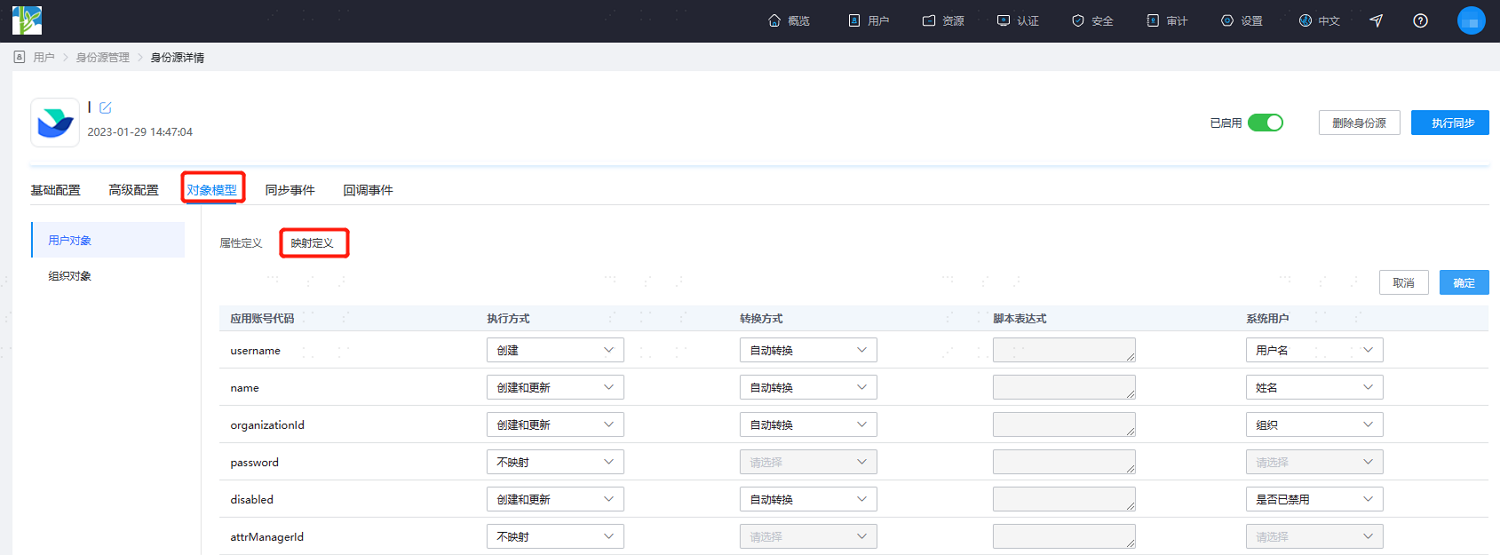
Task: Click the edit pencil icon beside identity source name
Action: coord(105,108)
